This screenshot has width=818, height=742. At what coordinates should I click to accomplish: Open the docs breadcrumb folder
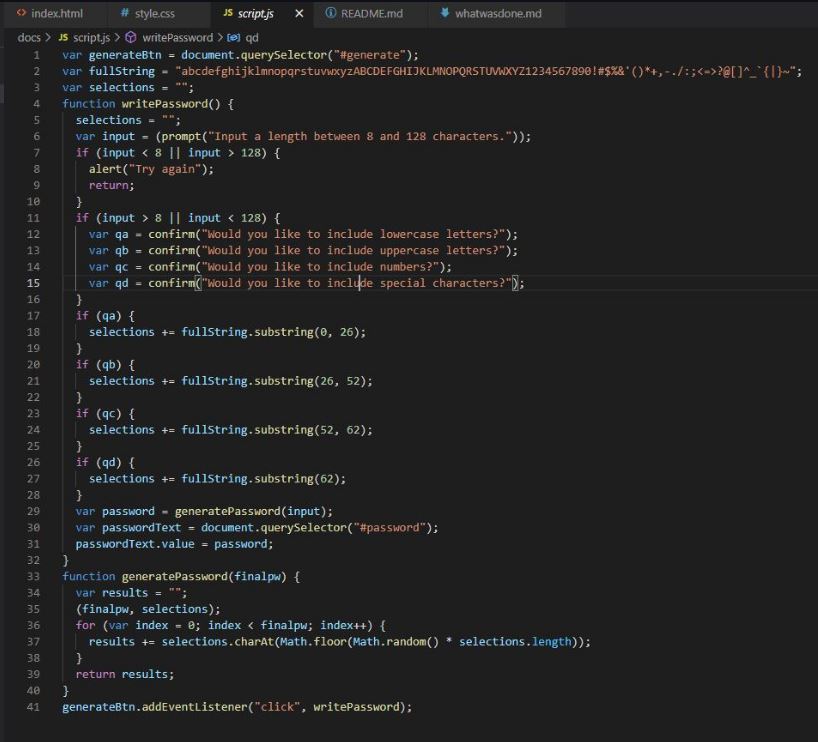(29, 38)
